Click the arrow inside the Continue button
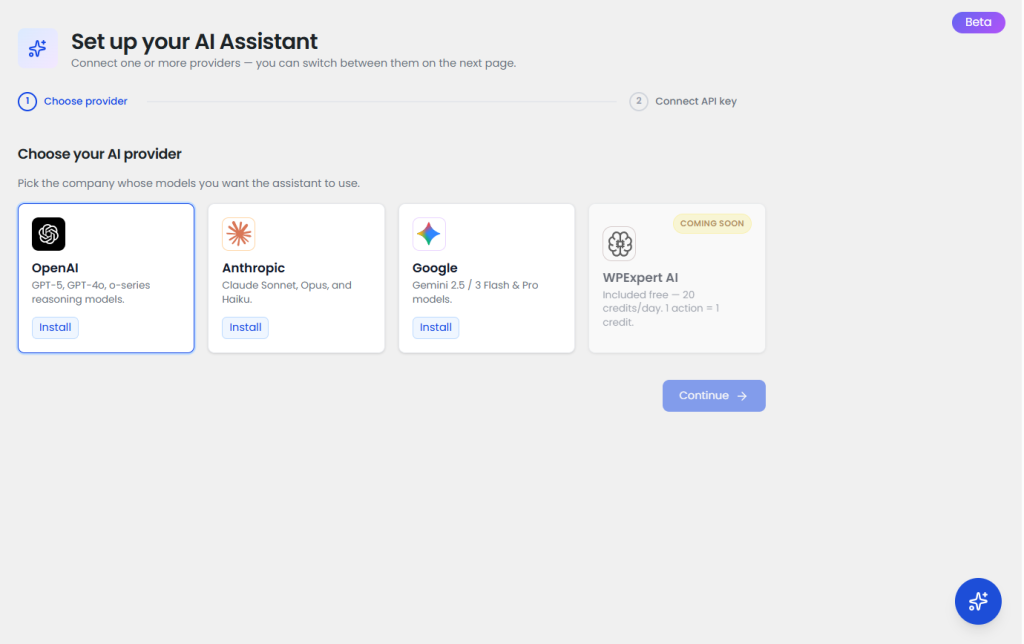 pyautogui.click(x=742, y=396)
